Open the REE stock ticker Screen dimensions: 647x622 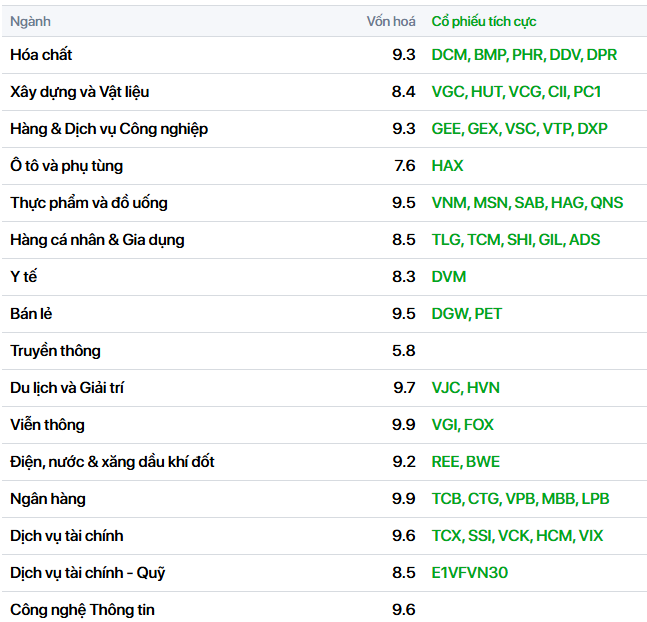[x=446, y=462]
